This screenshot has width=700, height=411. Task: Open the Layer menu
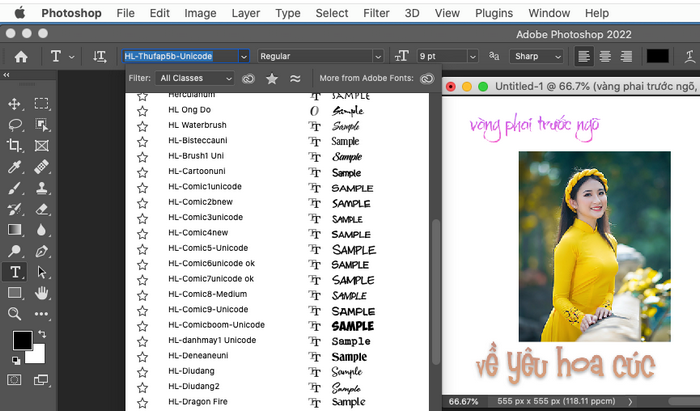click(246, 13)
